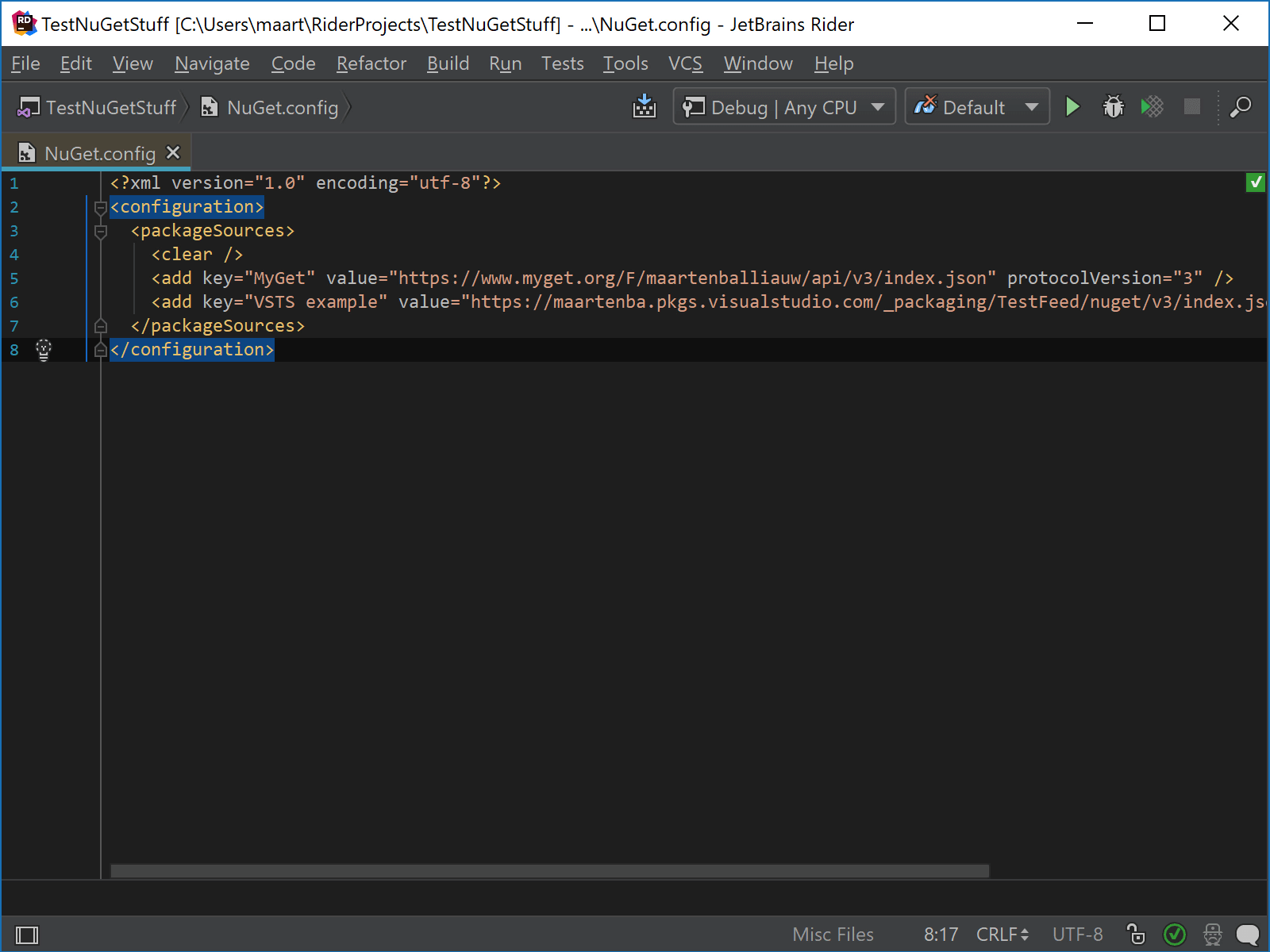Viewport: 1270px width, 952px height.
Task: Collapse the packageSources element on line 3
Action: click(101, 232)
